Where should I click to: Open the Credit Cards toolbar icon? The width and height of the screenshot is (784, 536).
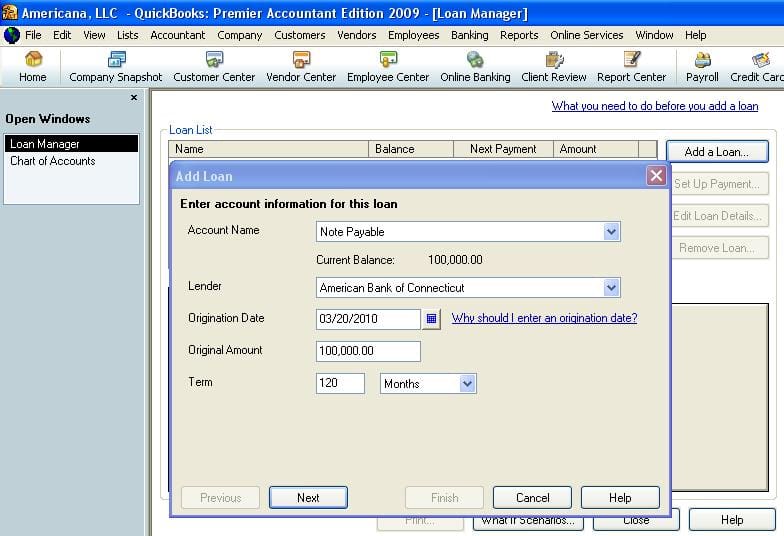click(757, 66)
